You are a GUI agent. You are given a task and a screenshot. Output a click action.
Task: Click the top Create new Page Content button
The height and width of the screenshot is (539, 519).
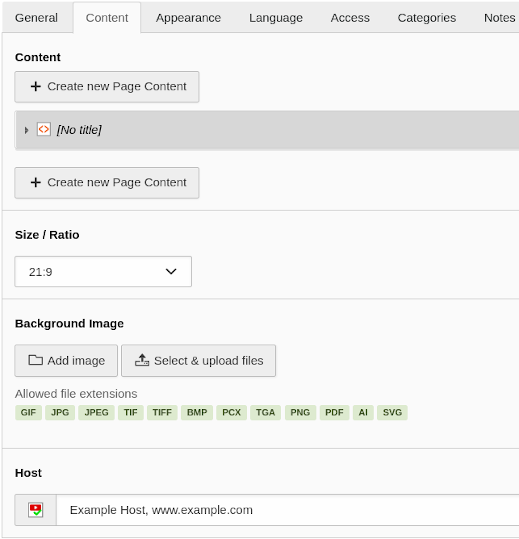click(107, 87)
